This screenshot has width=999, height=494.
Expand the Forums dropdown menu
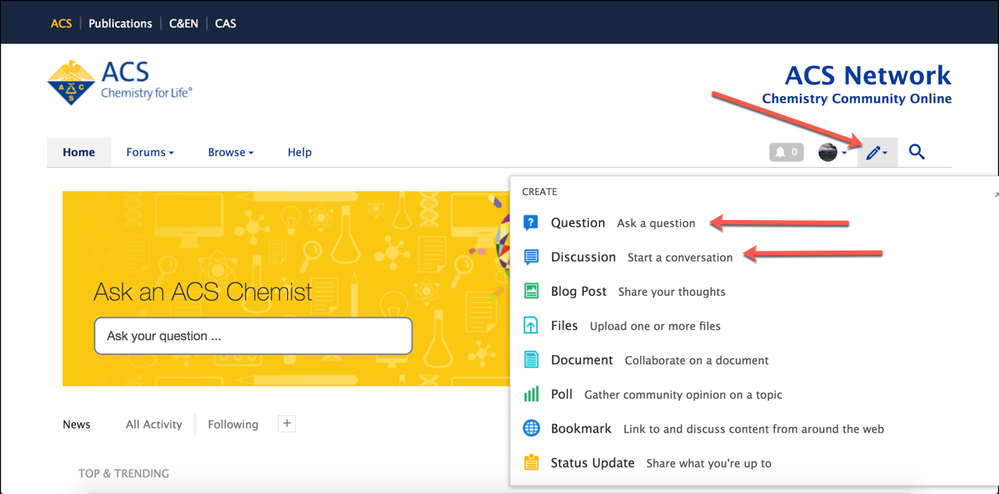[150, 152]
